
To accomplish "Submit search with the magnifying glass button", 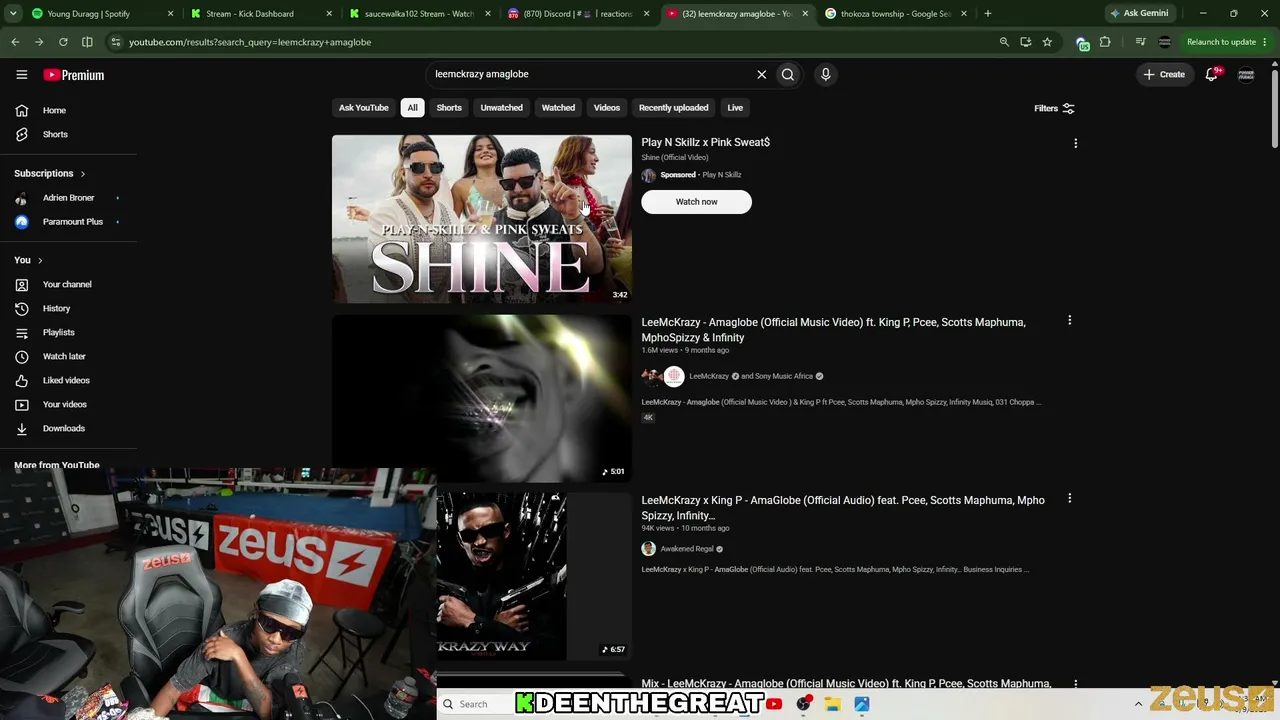I will [788, 74].
